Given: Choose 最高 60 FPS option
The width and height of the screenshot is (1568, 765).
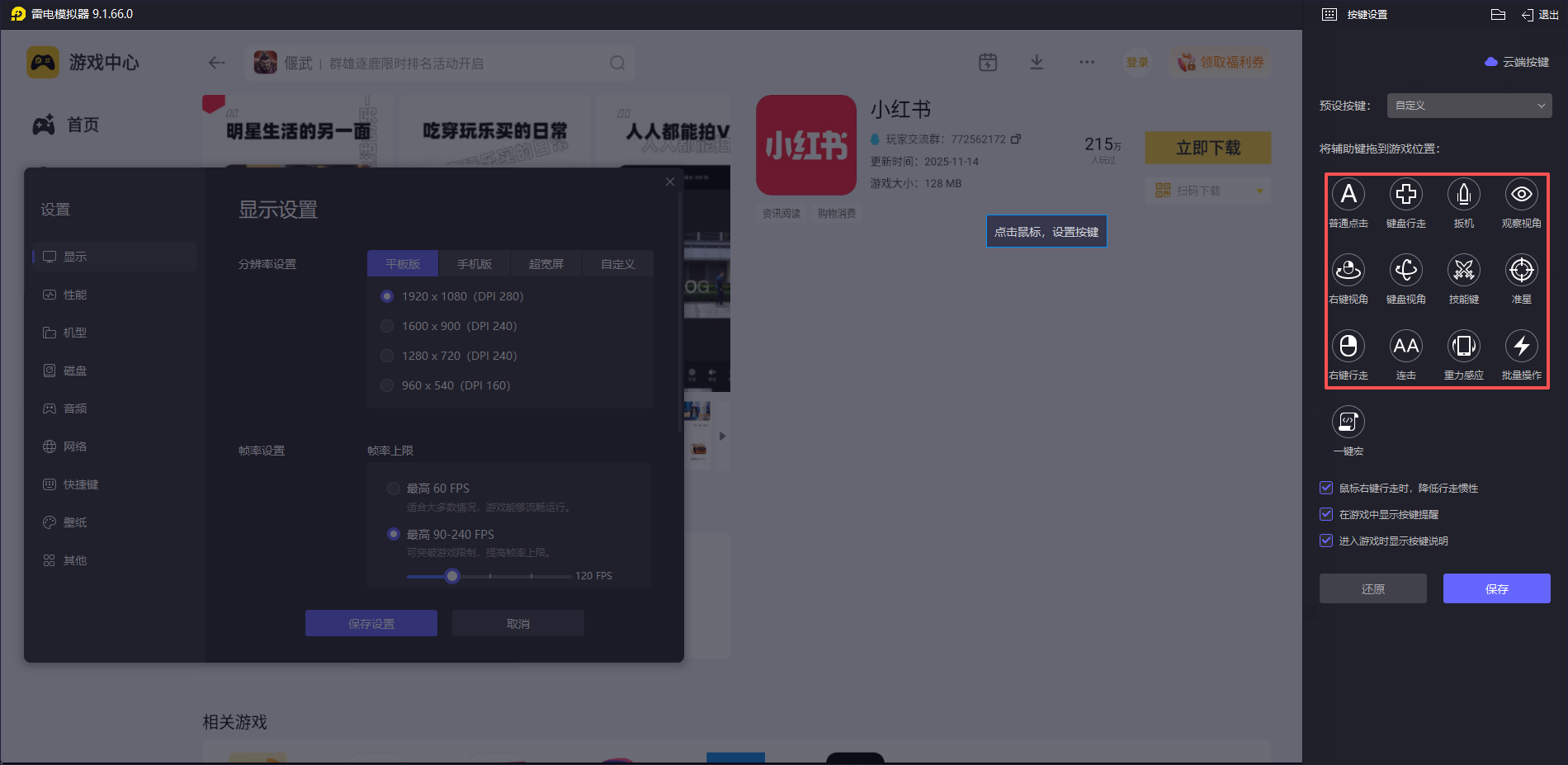Looking at the screenshot, I should point(394,489).
